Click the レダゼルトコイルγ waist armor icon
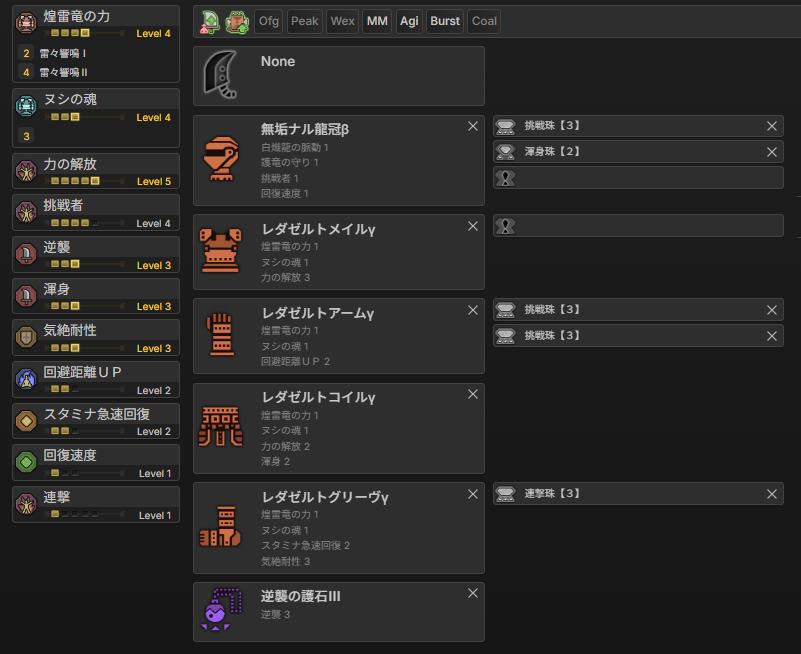Screen dimensions: 801x654 point(220,425)
